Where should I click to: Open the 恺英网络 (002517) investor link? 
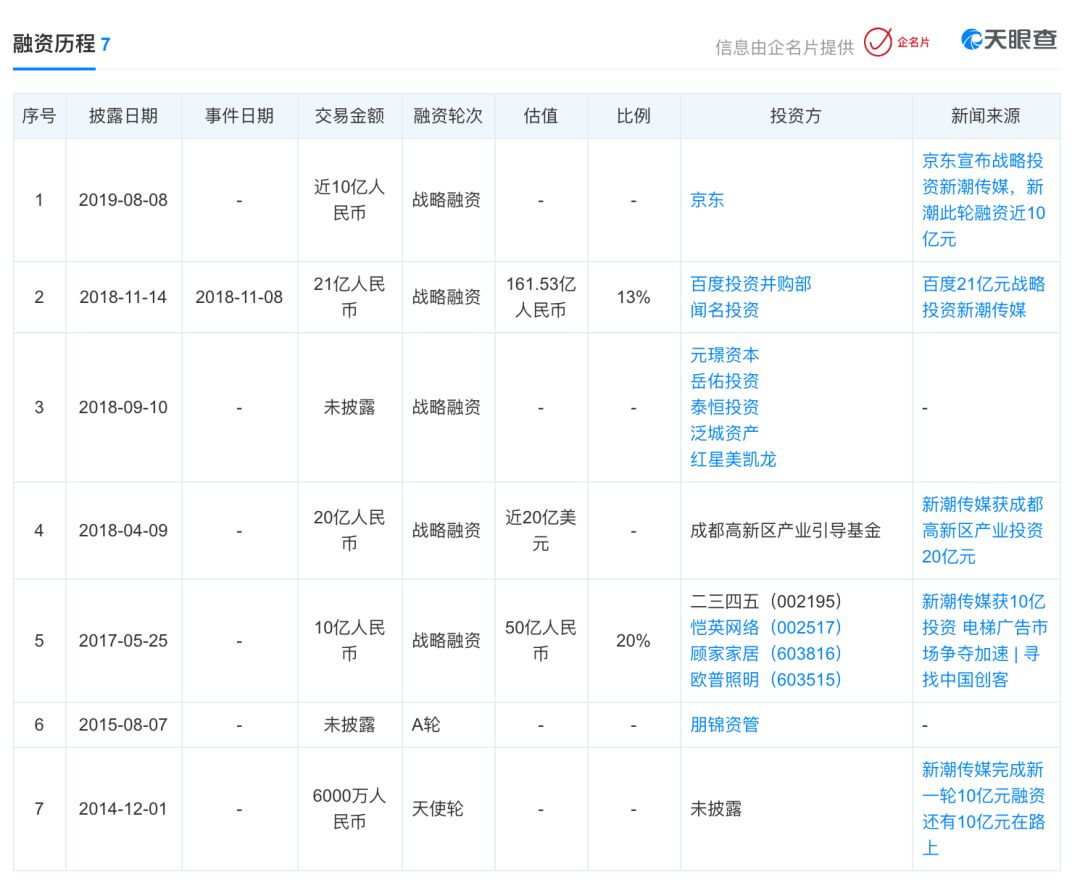coord(766,627)
